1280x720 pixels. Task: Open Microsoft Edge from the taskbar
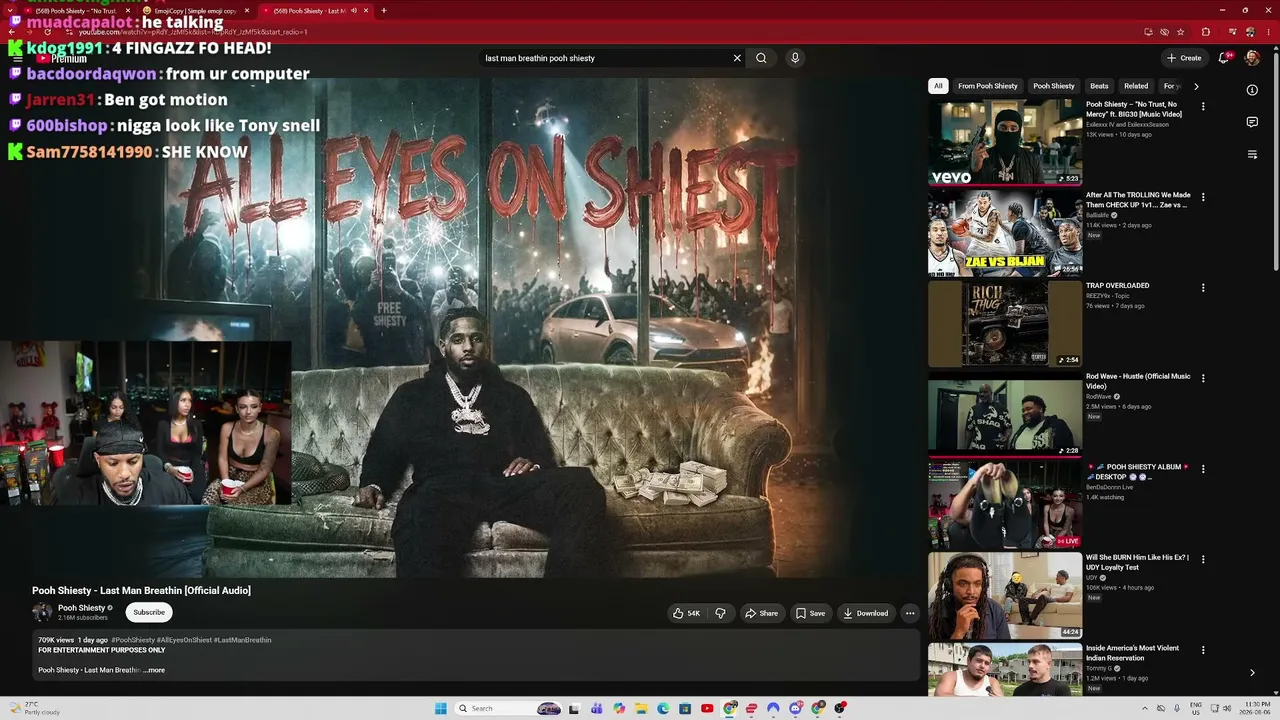coord(663,709)
